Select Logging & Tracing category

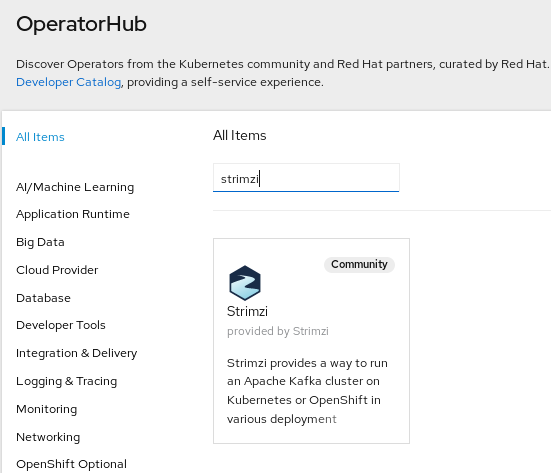click(x=67, y=381)
